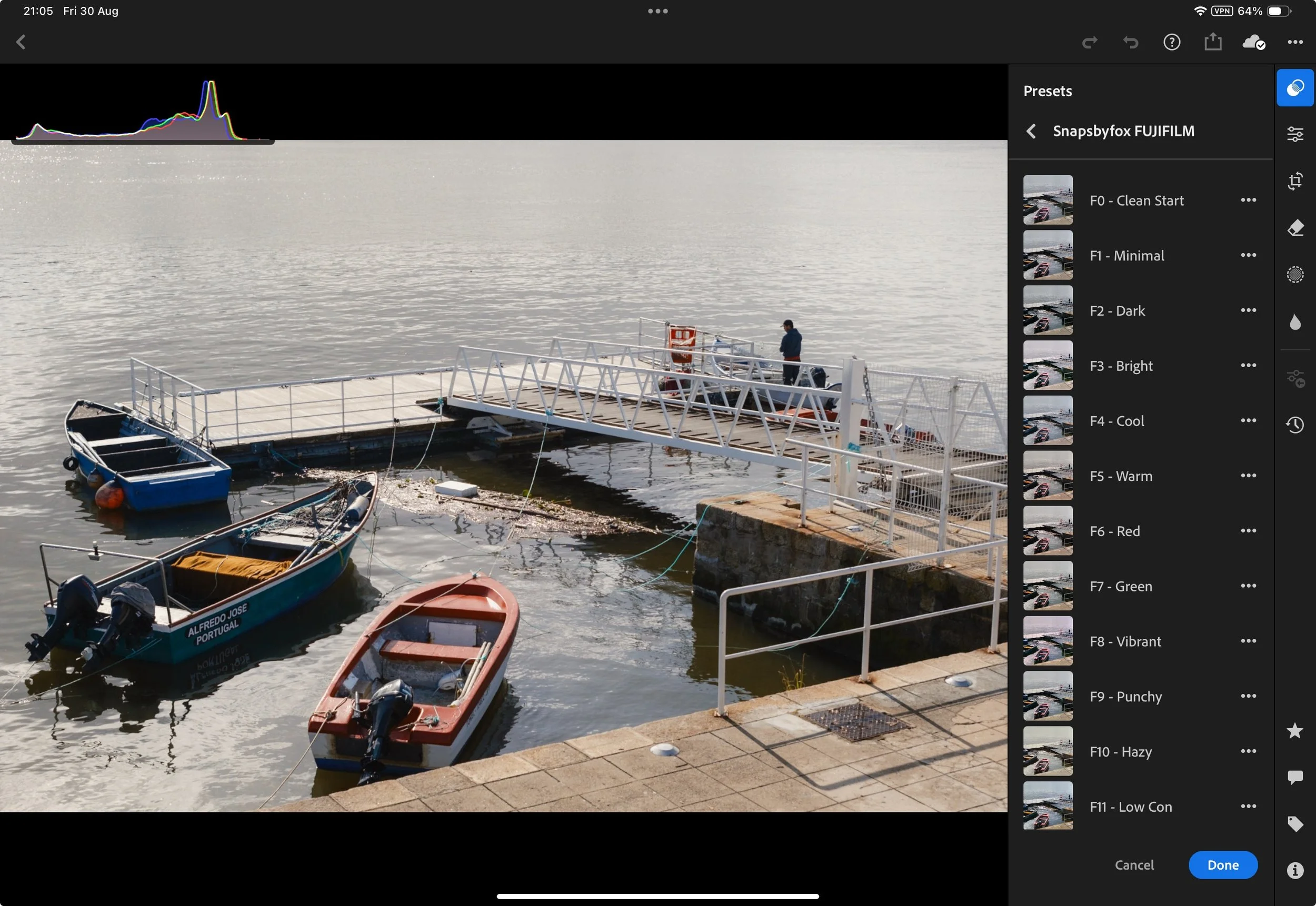Click the cloud sync status icon
Screen dimensions: 1316x906
pos(1253,43)
